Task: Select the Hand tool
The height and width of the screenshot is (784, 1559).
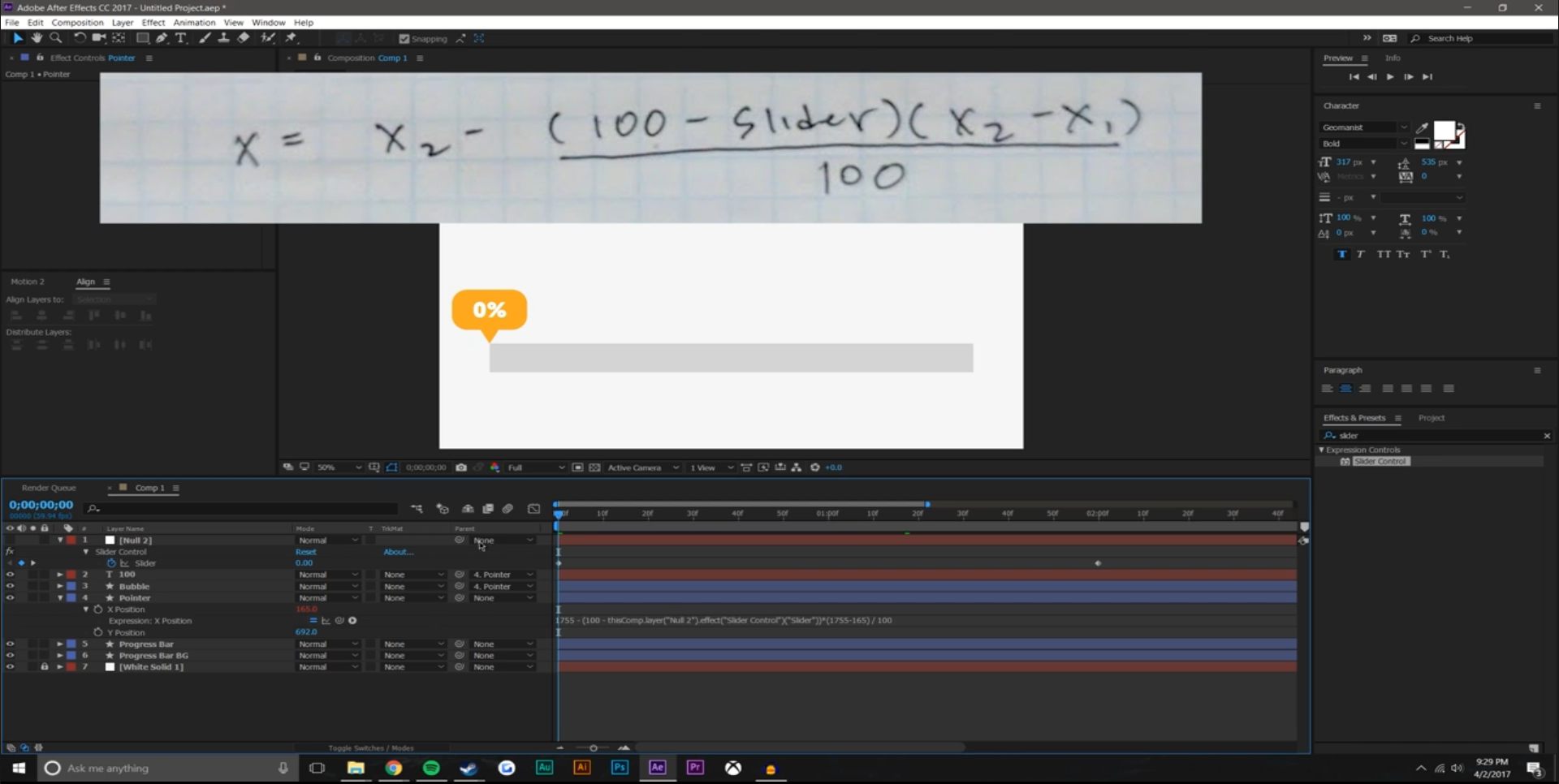Action: 37,38
